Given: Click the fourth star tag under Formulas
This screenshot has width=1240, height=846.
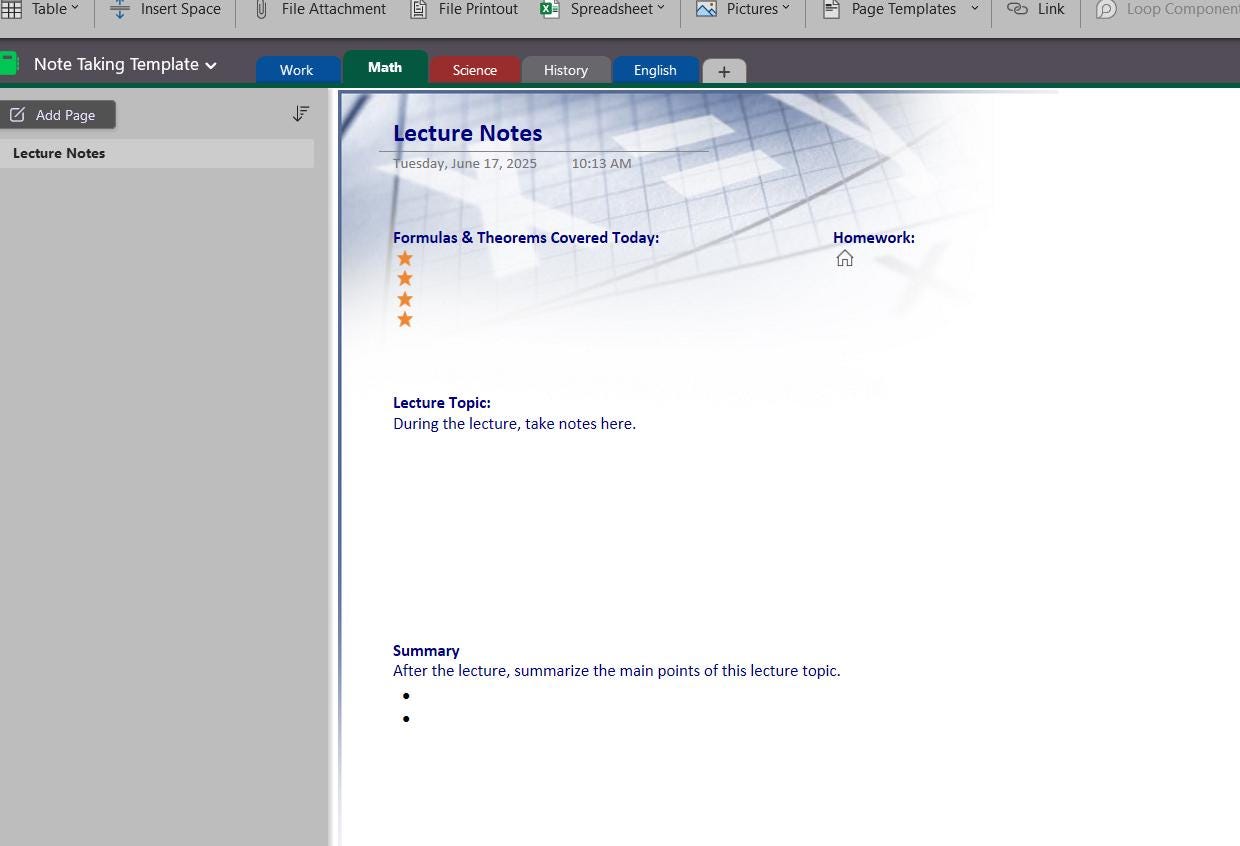Looking at the screenshot, I should click(405, 319).
